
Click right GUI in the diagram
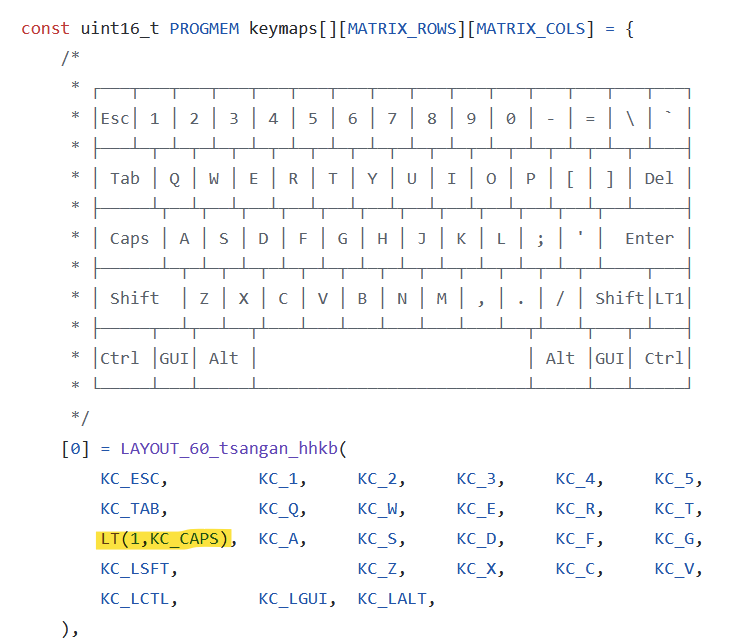coord(610,359)
